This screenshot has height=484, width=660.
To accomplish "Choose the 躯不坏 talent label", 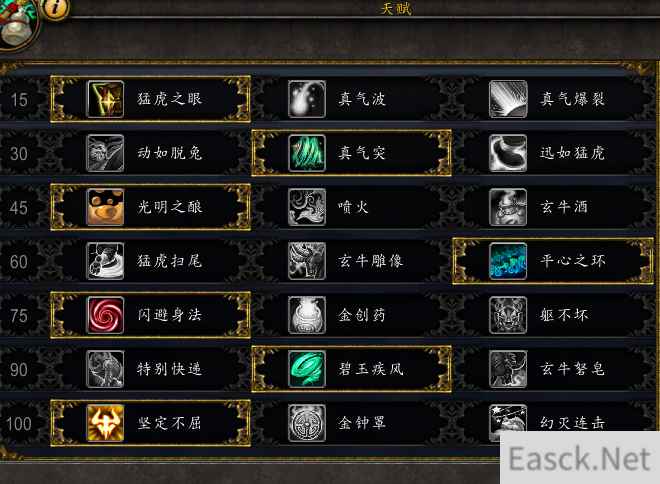I will (x=564, y=315).
